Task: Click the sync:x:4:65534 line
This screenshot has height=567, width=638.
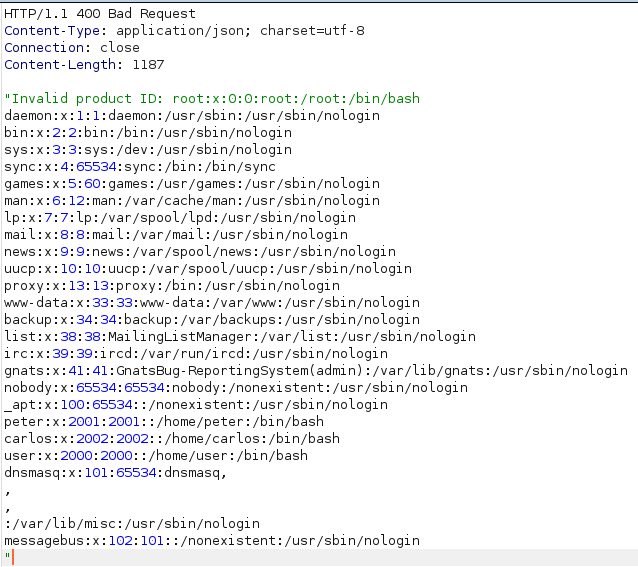Action: tap(140, 167)
